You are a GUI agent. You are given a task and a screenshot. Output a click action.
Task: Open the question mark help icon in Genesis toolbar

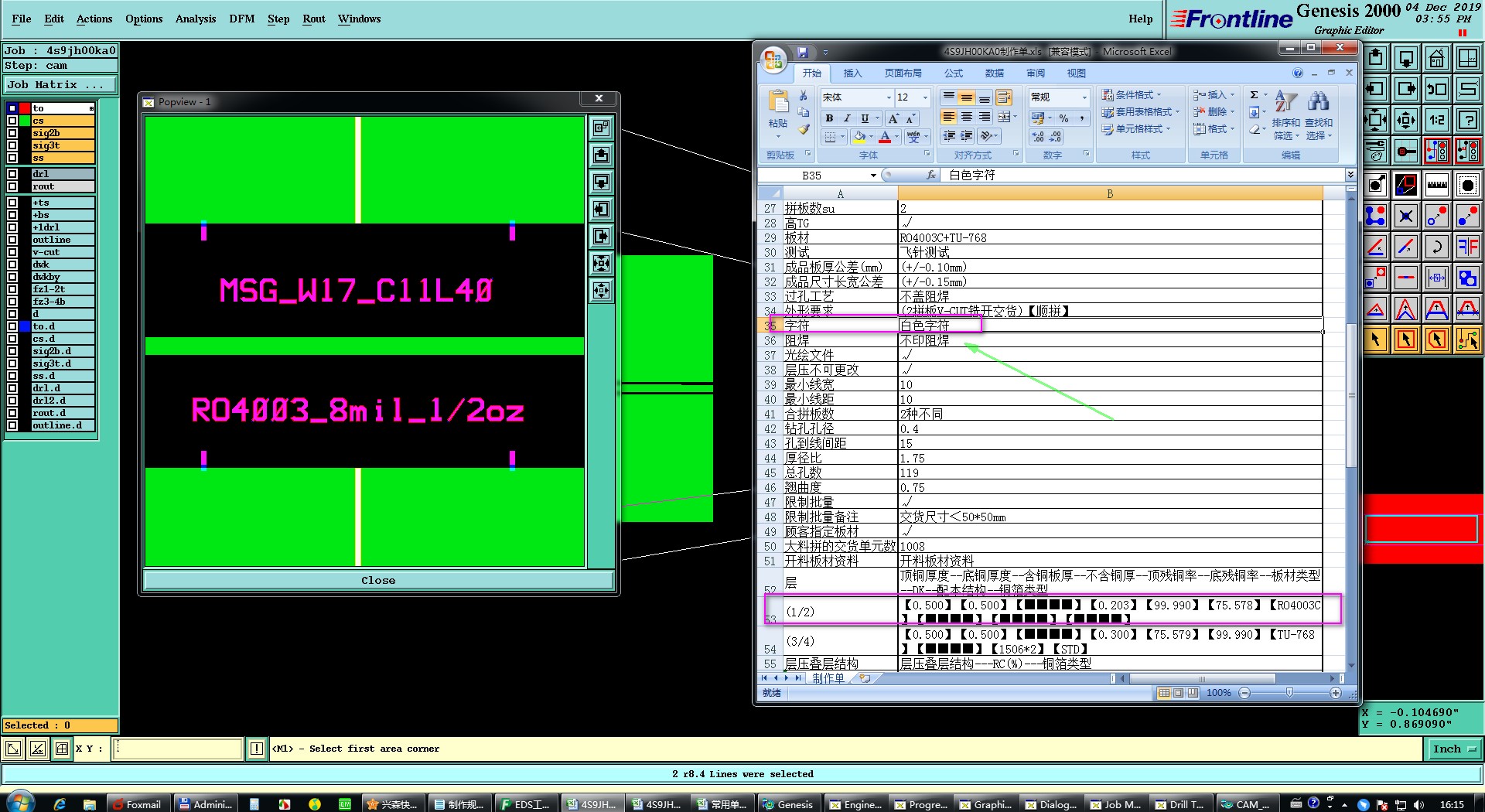tap(1467, 120)
